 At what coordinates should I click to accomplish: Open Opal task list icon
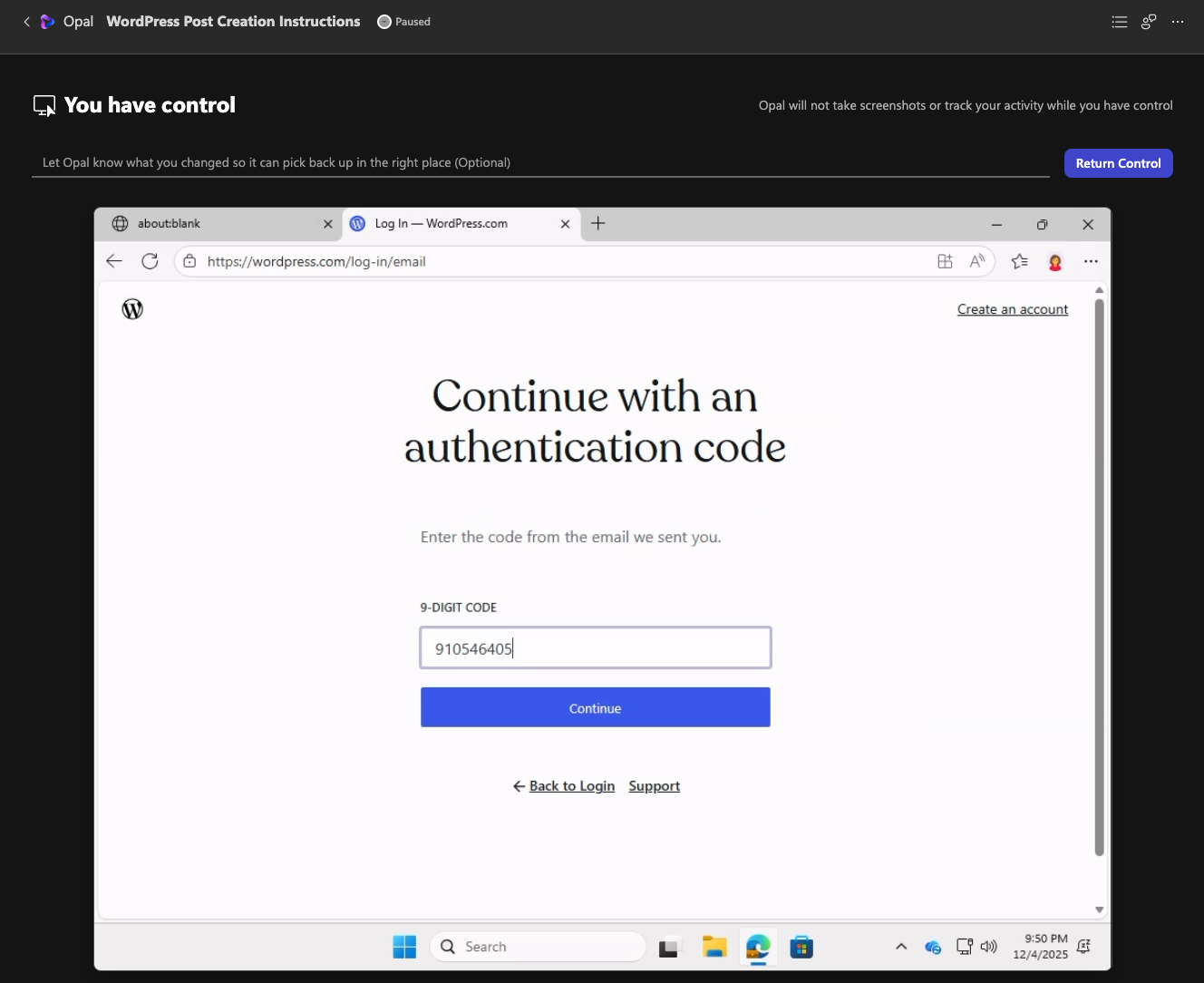(1120, 22)
